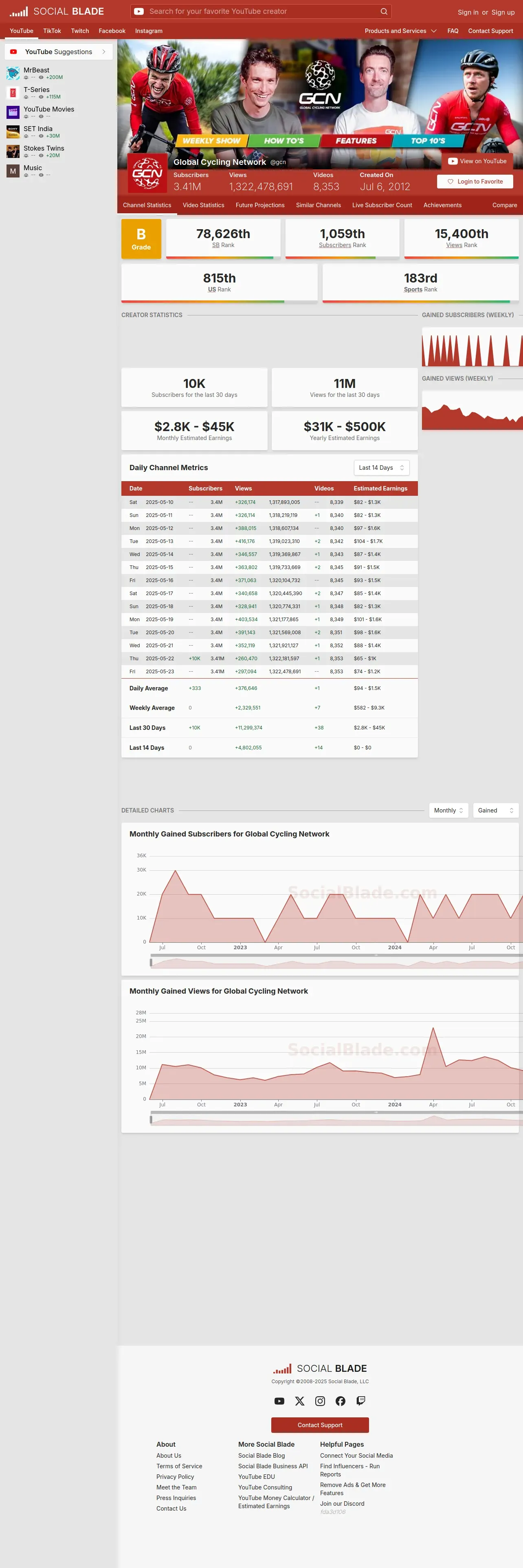Open the Products and Services dropdown

click(401, 31)
